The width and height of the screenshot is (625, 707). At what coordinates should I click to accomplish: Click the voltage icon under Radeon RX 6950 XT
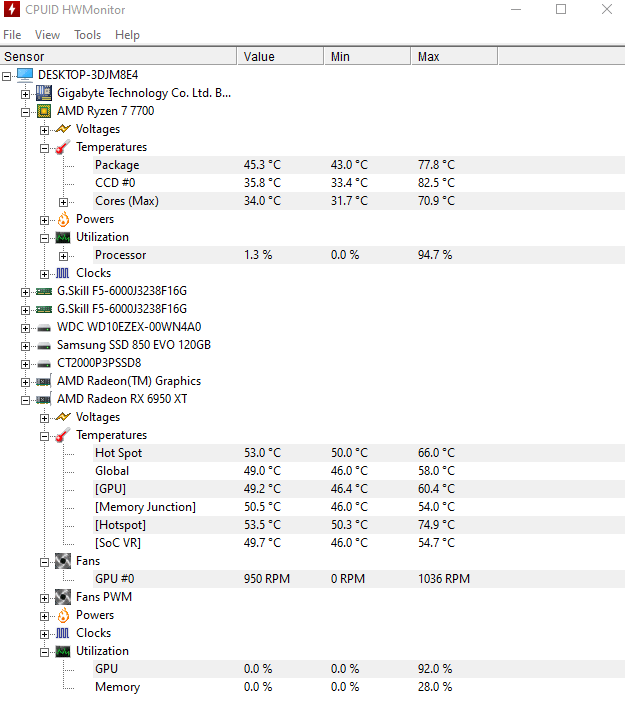click(63, 417)
